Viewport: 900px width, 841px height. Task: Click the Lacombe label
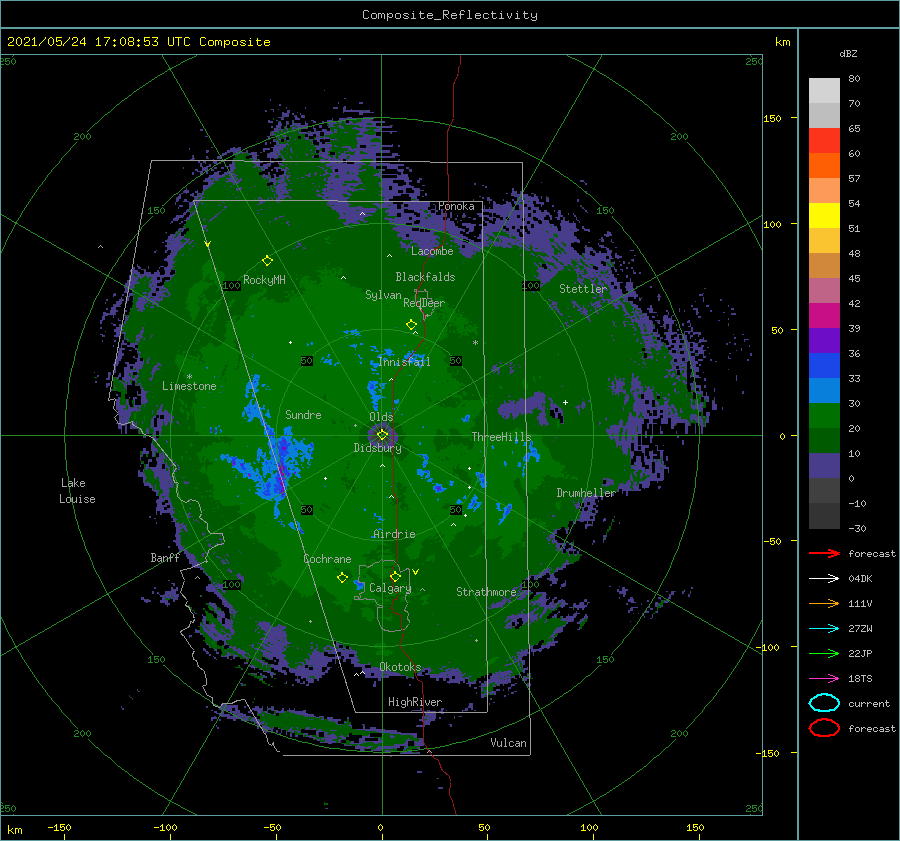(x=432, y=251)
